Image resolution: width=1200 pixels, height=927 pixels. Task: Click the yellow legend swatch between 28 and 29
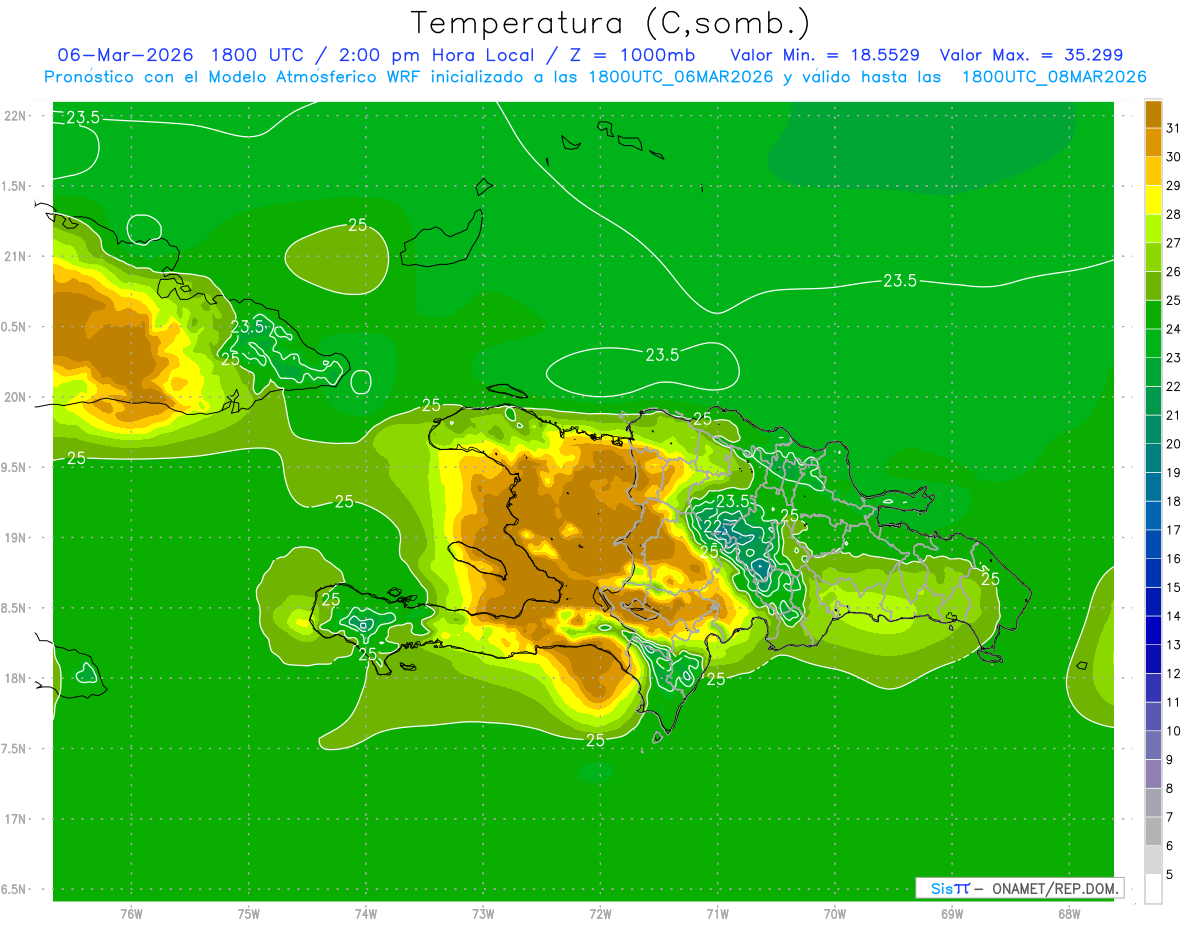[x=1153, y=199]
